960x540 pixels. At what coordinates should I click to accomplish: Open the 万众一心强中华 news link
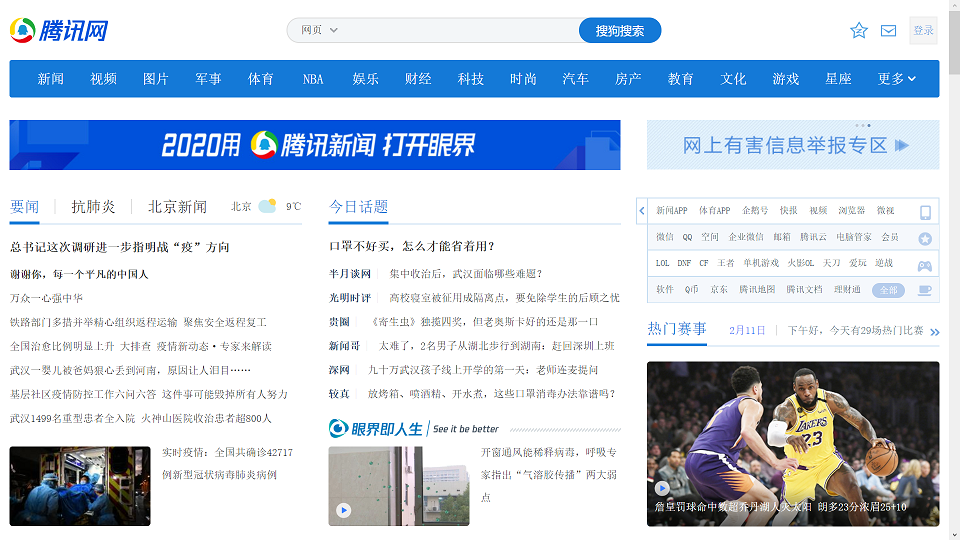[47, 298]
